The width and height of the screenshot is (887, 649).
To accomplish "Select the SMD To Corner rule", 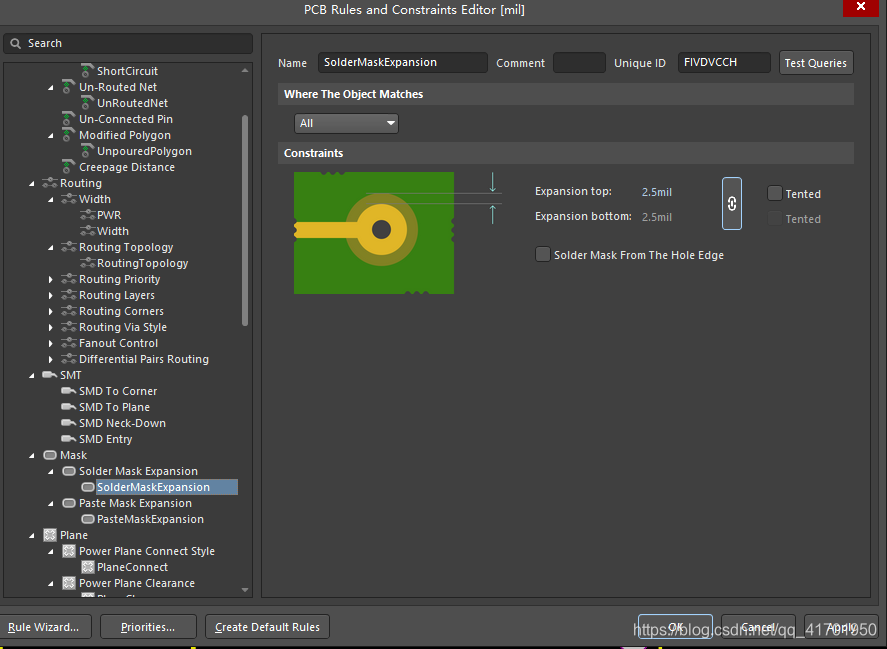I will click(x=117, y=391).
